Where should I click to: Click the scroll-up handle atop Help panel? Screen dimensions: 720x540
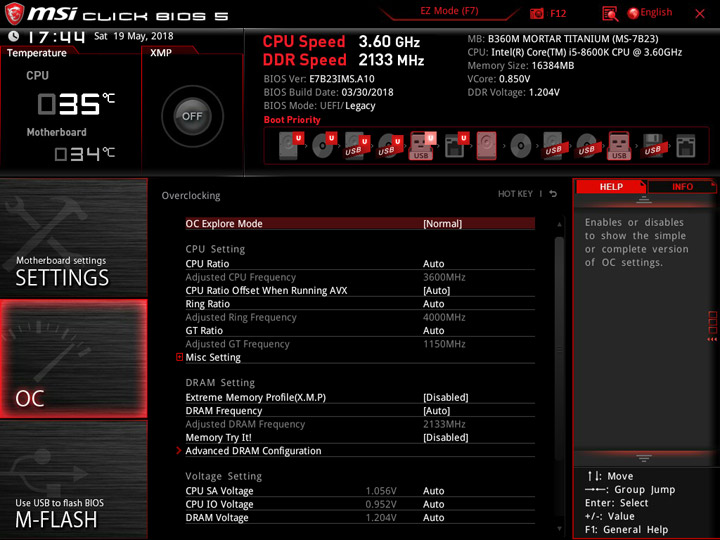pyautogui.click(x=644, y=200)
